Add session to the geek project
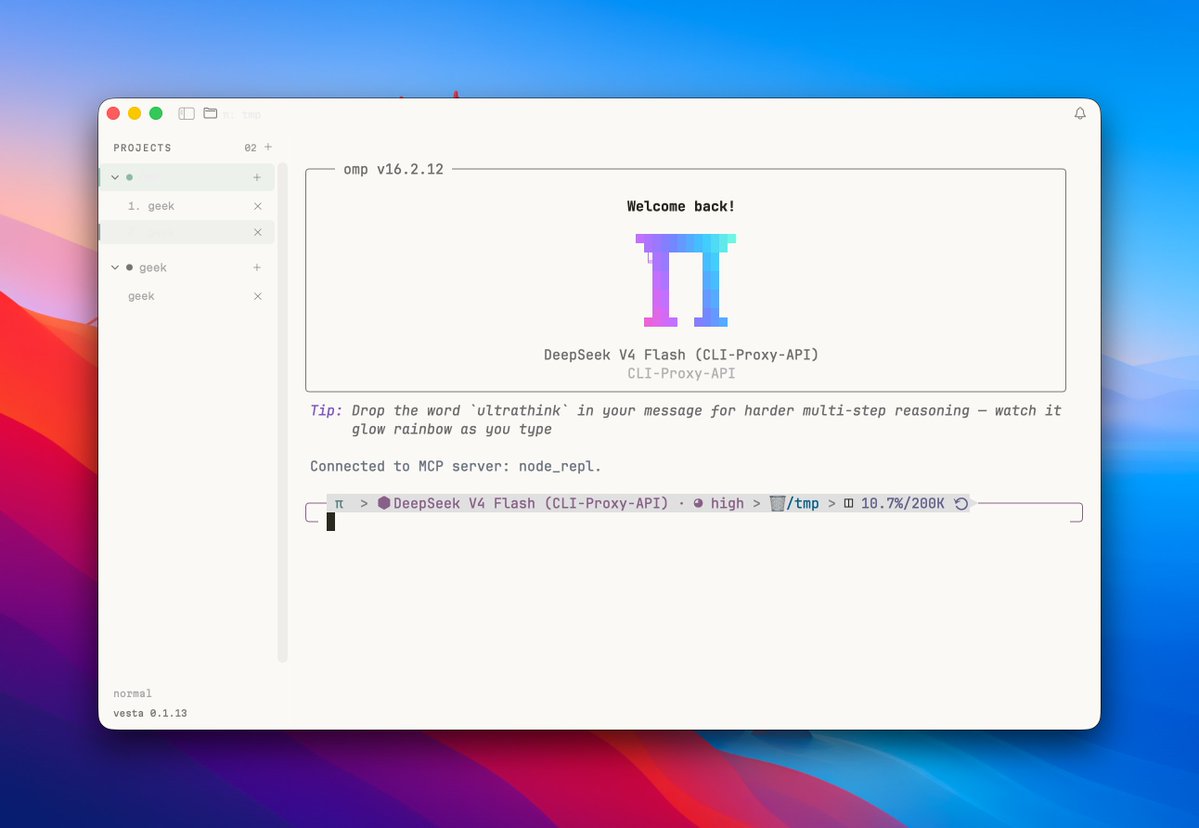This screenshot has height=828, width=1199. point(257,268)
